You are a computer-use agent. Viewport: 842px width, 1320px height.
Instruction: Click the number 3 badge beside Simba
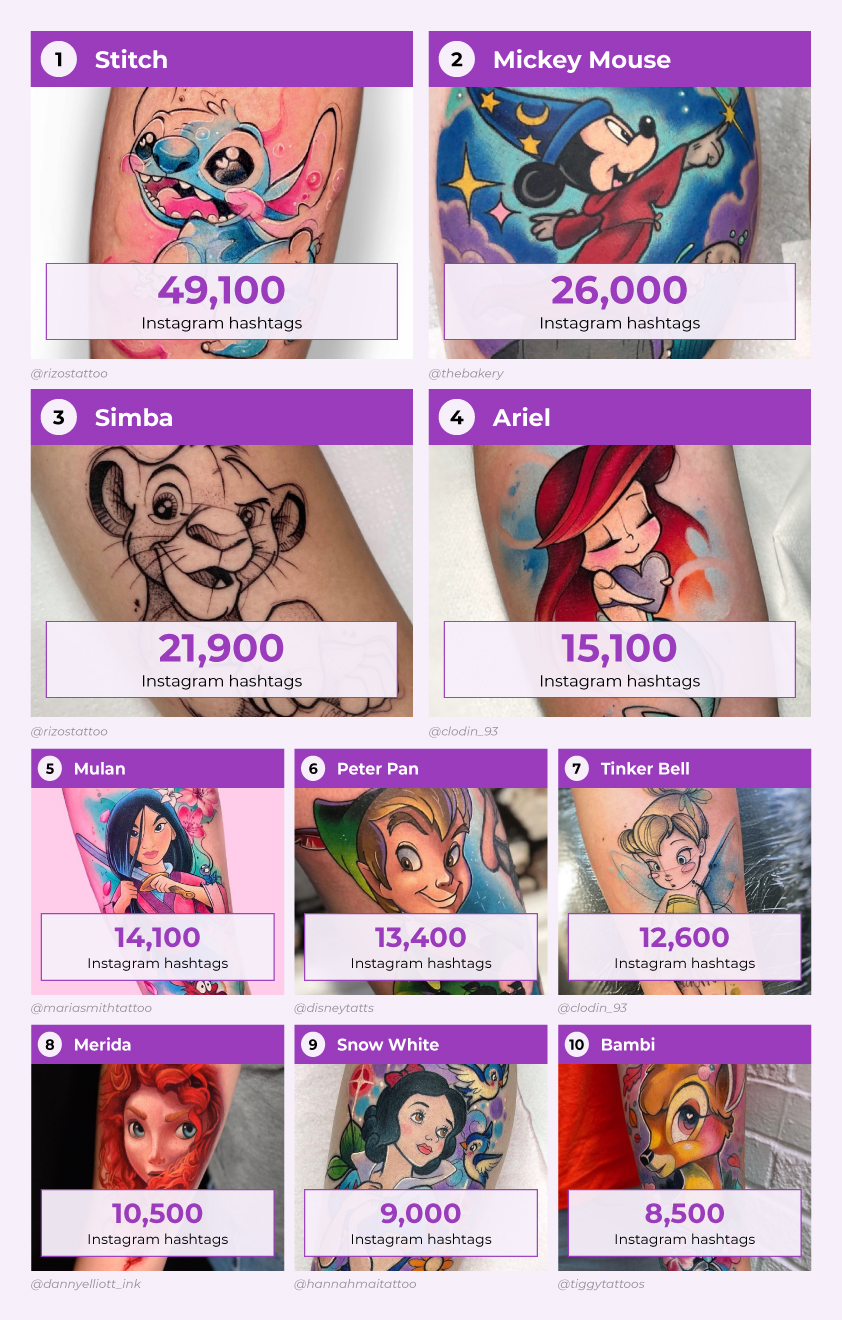tap(59, 417)
